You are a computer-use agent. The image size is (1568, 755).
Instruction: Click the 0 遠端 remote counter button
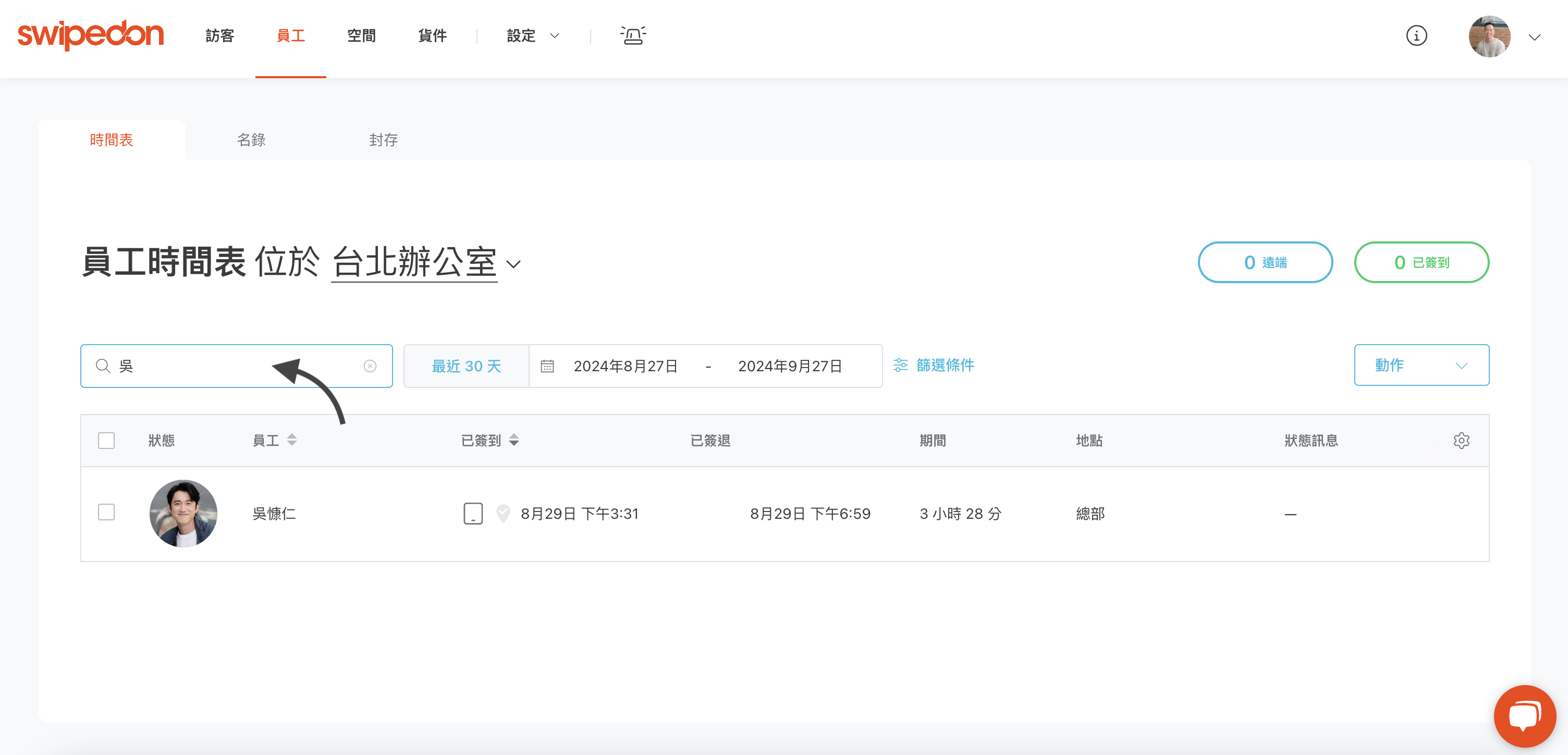pyautogui.click(x=1265, y=262)
